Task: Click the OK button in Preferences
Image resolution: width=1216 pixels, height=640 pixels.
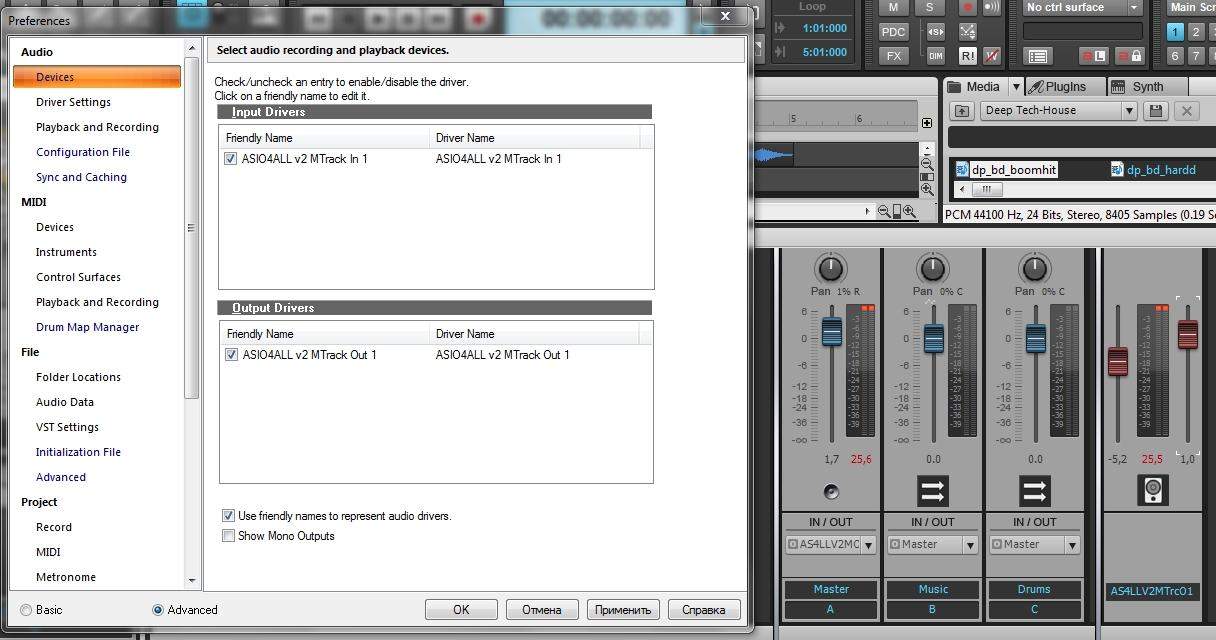Action: [x=461, y=609]
